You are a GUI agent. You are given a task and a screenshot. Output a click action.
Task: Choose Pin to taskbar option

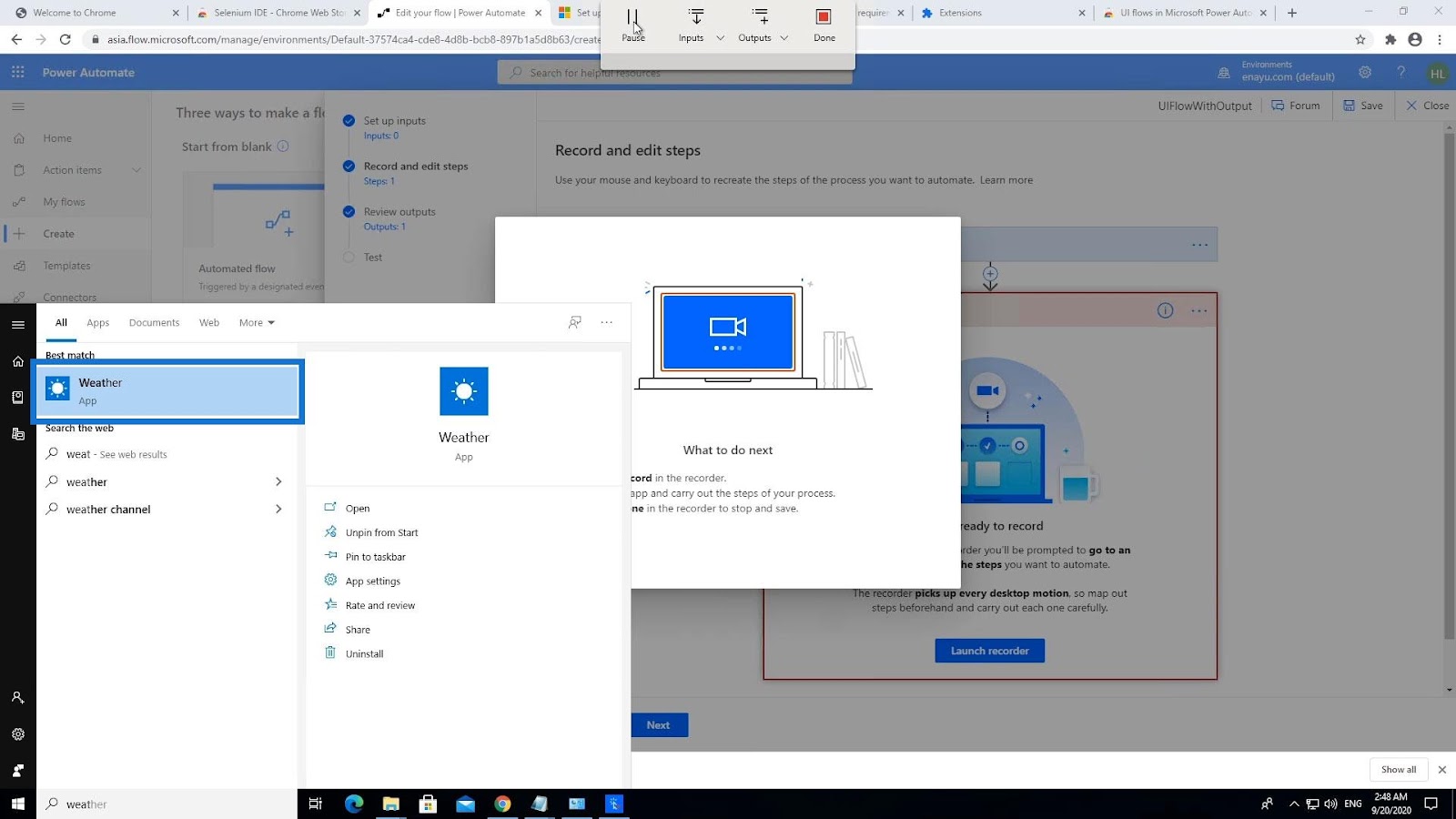(375, 557)
